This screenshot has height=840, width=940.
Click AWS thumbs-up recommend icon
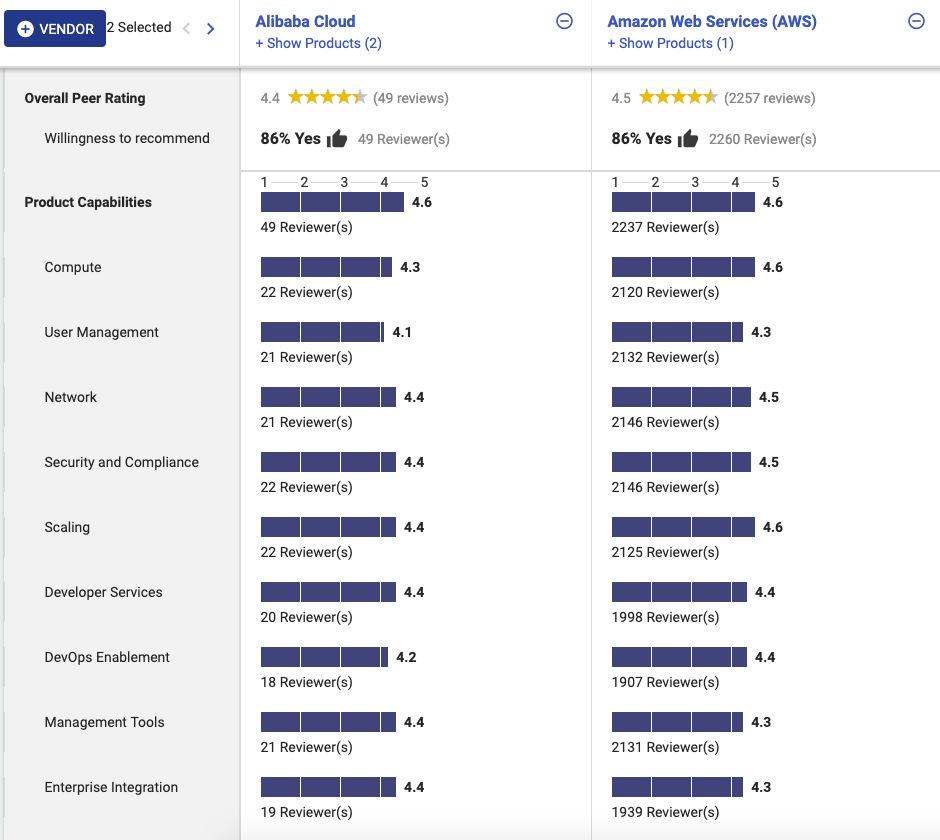coord(688,139)
